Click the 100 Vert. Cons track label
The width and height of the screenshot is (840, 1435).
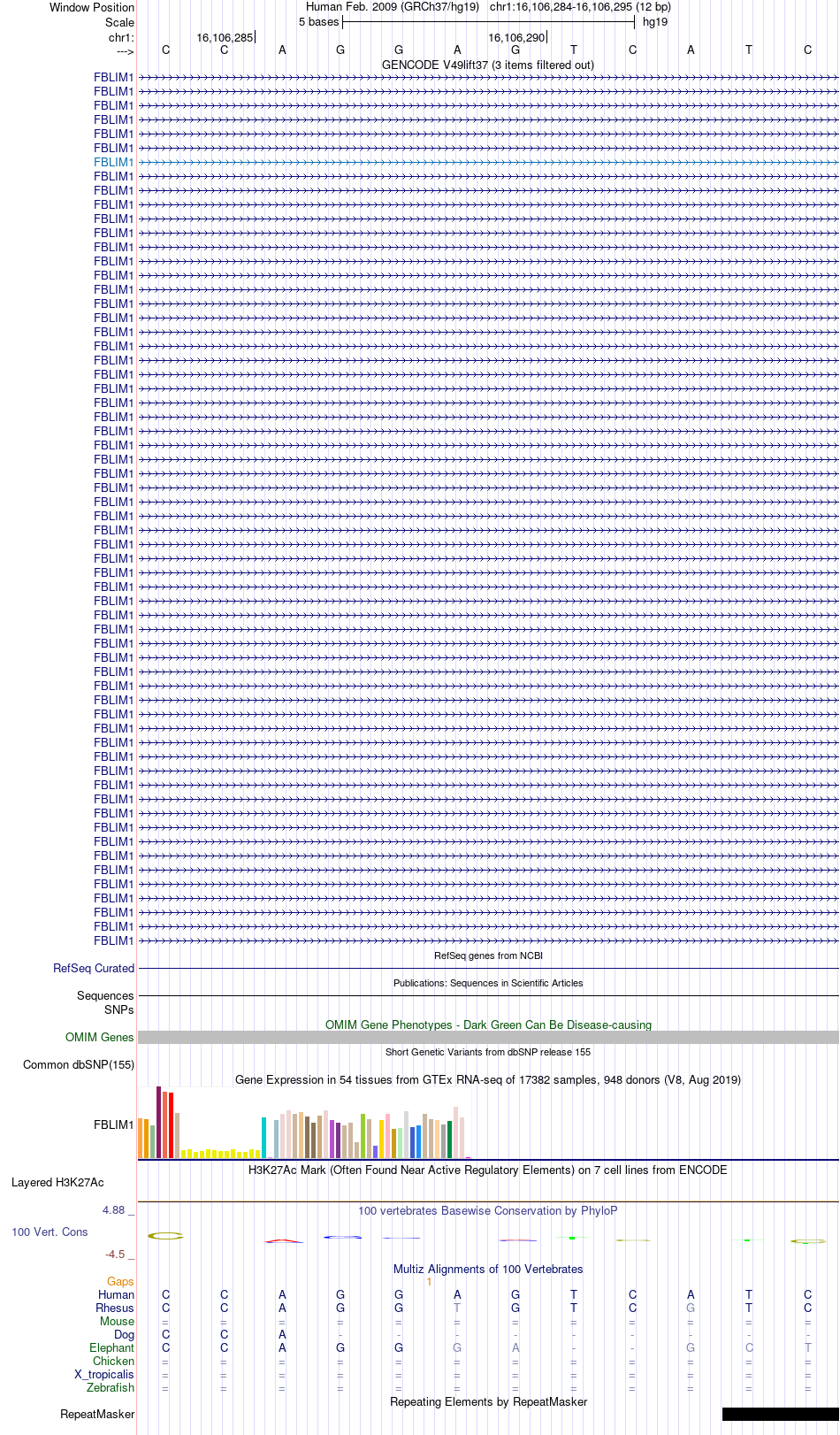[x=50, y=1232]
